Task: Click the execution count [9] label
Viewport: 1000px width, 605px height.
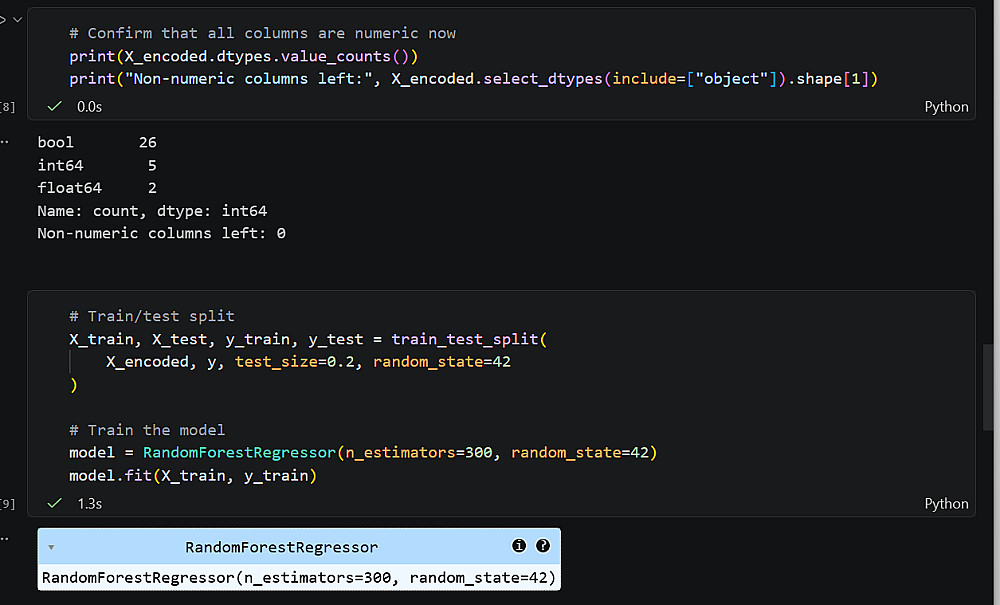Action: tap(8, 504)
